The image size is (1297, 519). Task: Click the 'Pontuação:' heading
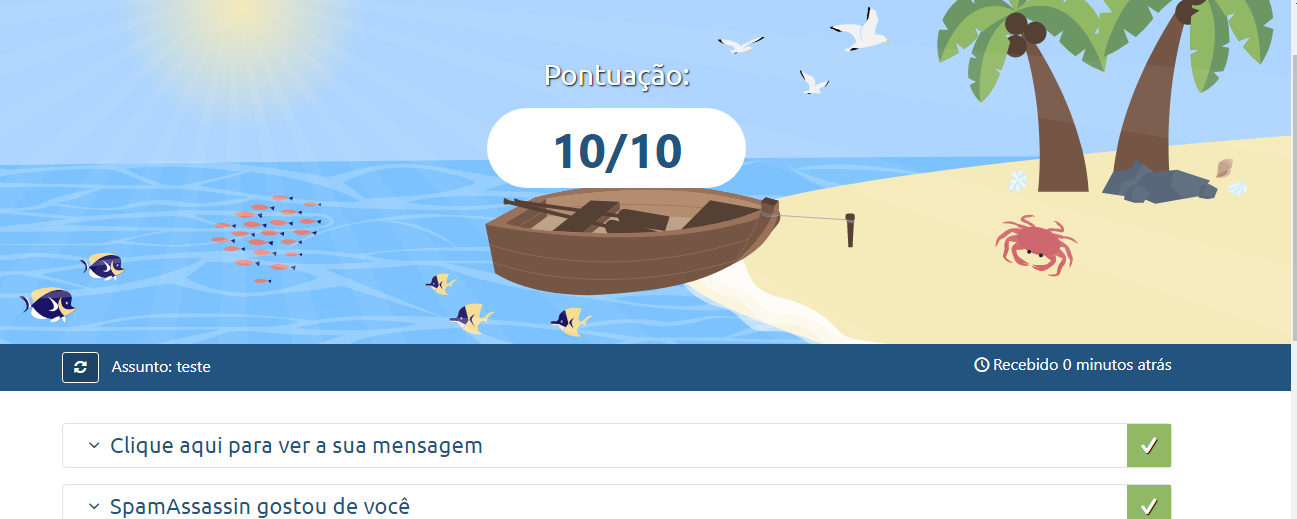pyautogui.click(x=617, y=75)
